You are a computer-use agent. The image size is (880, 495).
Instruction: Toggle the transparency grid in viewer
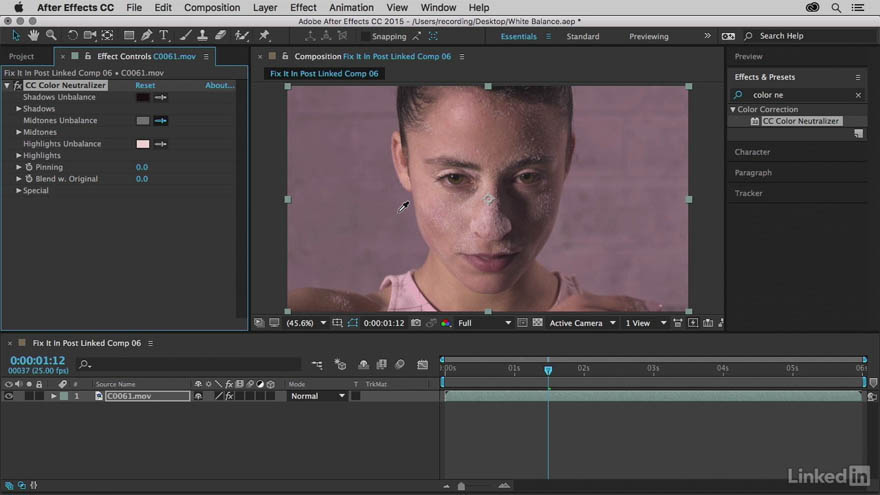[537, 323]
